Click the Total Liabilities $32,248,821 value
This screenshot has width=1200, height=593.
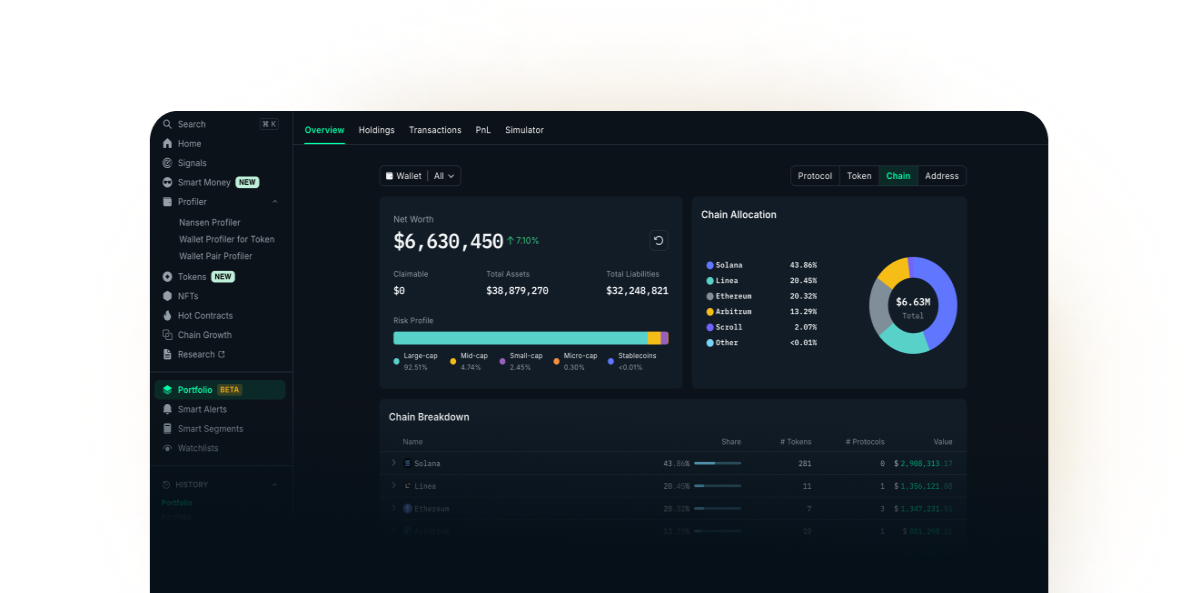[637, 291]
